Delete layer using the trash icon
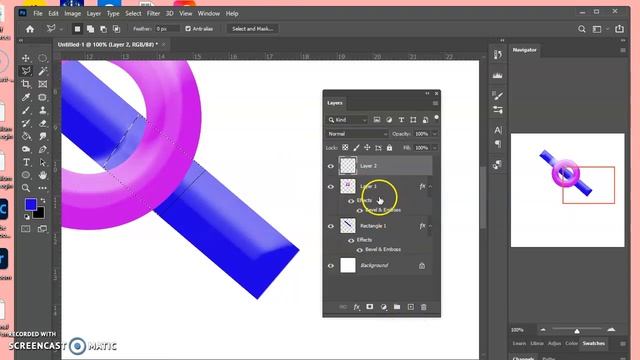Screen dimensions: 640x360 coord(424,307)
